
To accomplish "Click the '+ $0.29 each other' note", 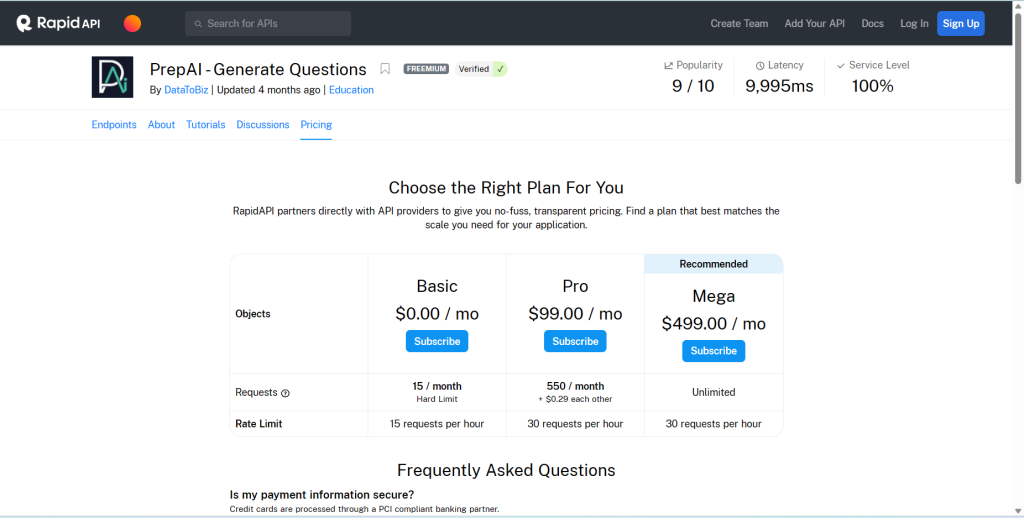I will pyautogui.click(x=575, y=399).
